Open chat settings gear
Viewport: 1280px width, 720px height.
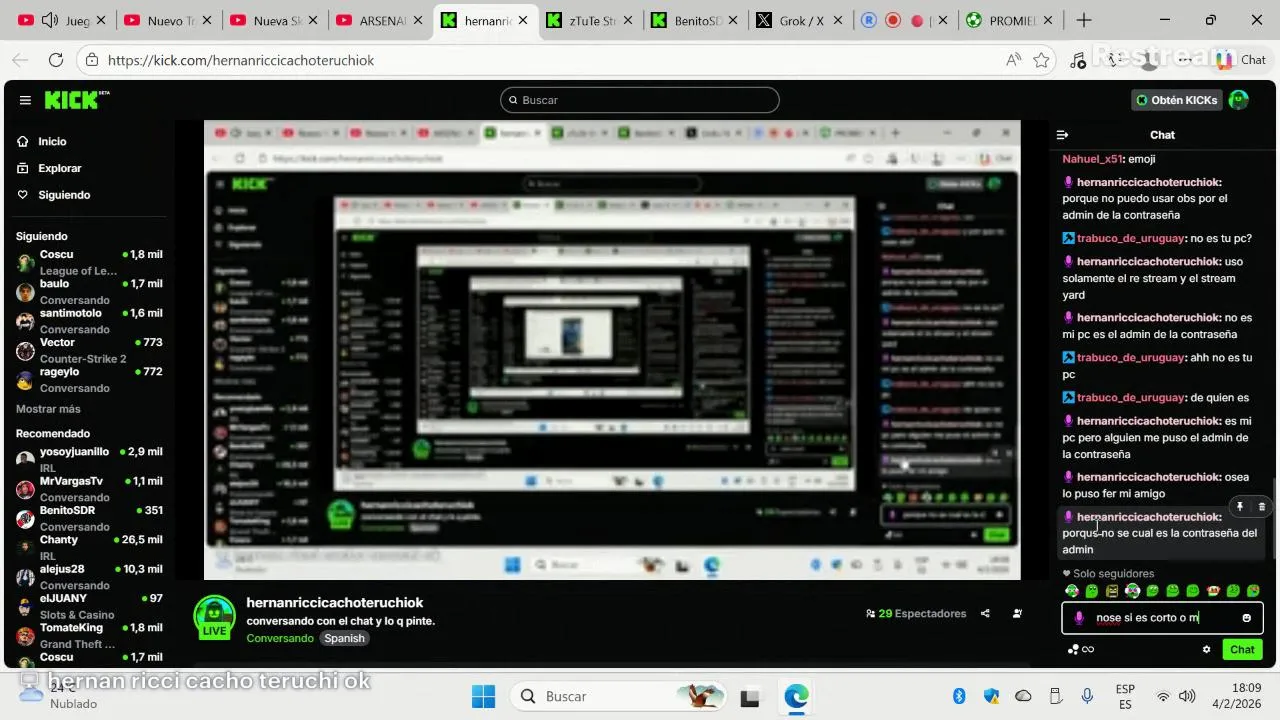click(x=1206, y=649)
